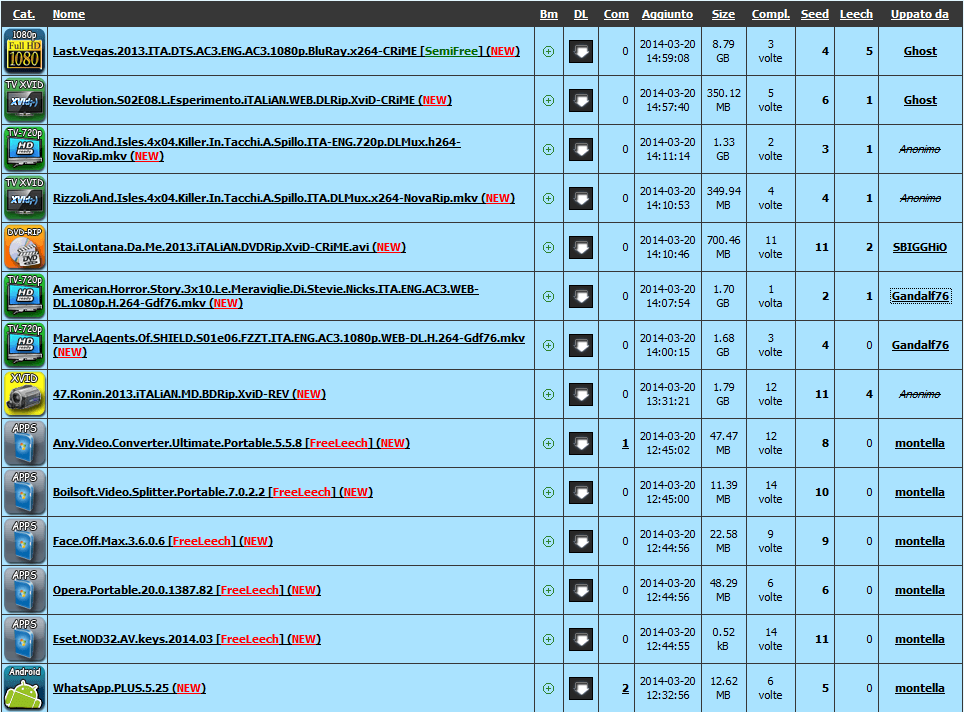Click the TV XVID category icon for Revolution.S02E08
Viewport: 964px width, 712px height.
(25, 100)
